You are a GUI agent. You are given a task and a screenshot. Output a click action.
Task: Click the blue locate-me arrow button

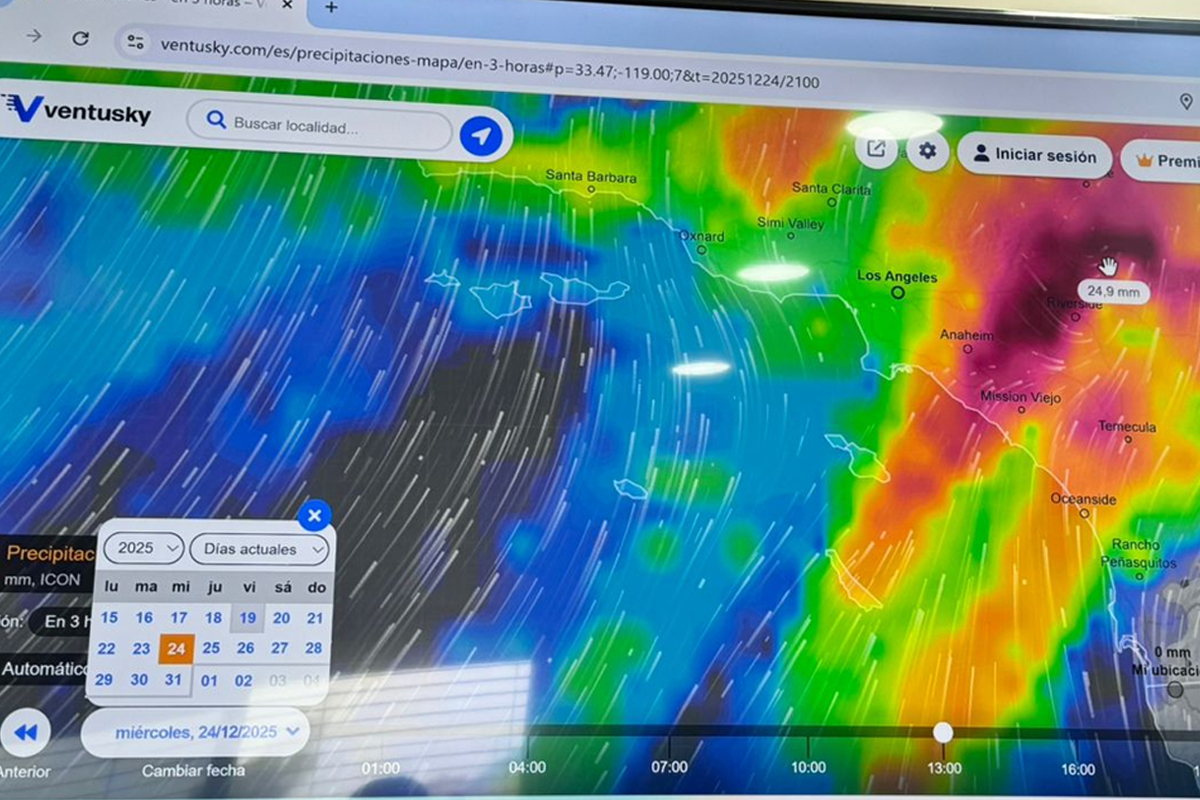pyautogui.click(x=481, y=135)
